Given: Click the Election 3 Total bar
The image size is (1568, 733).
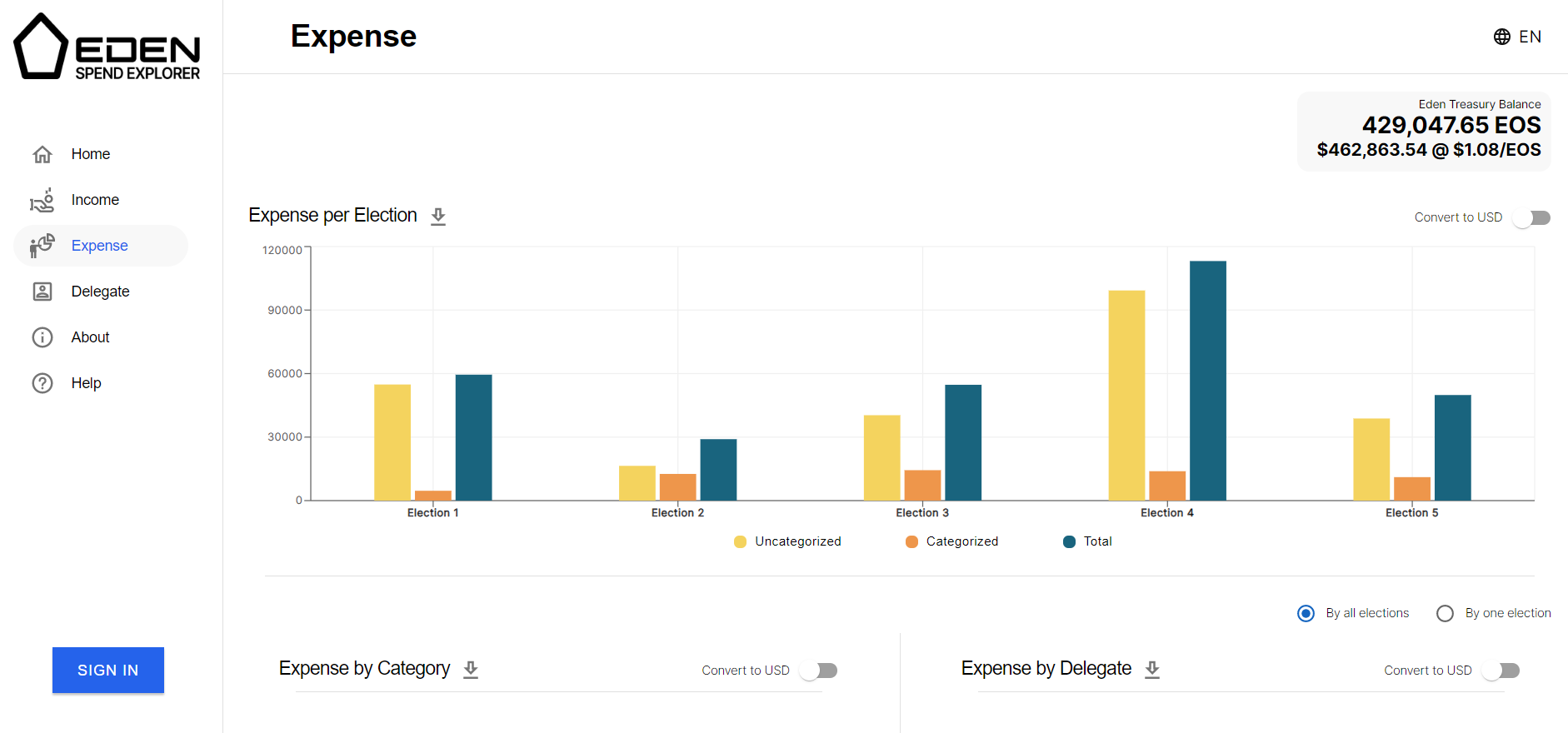Looking at the screenshot, I should 963,442.
